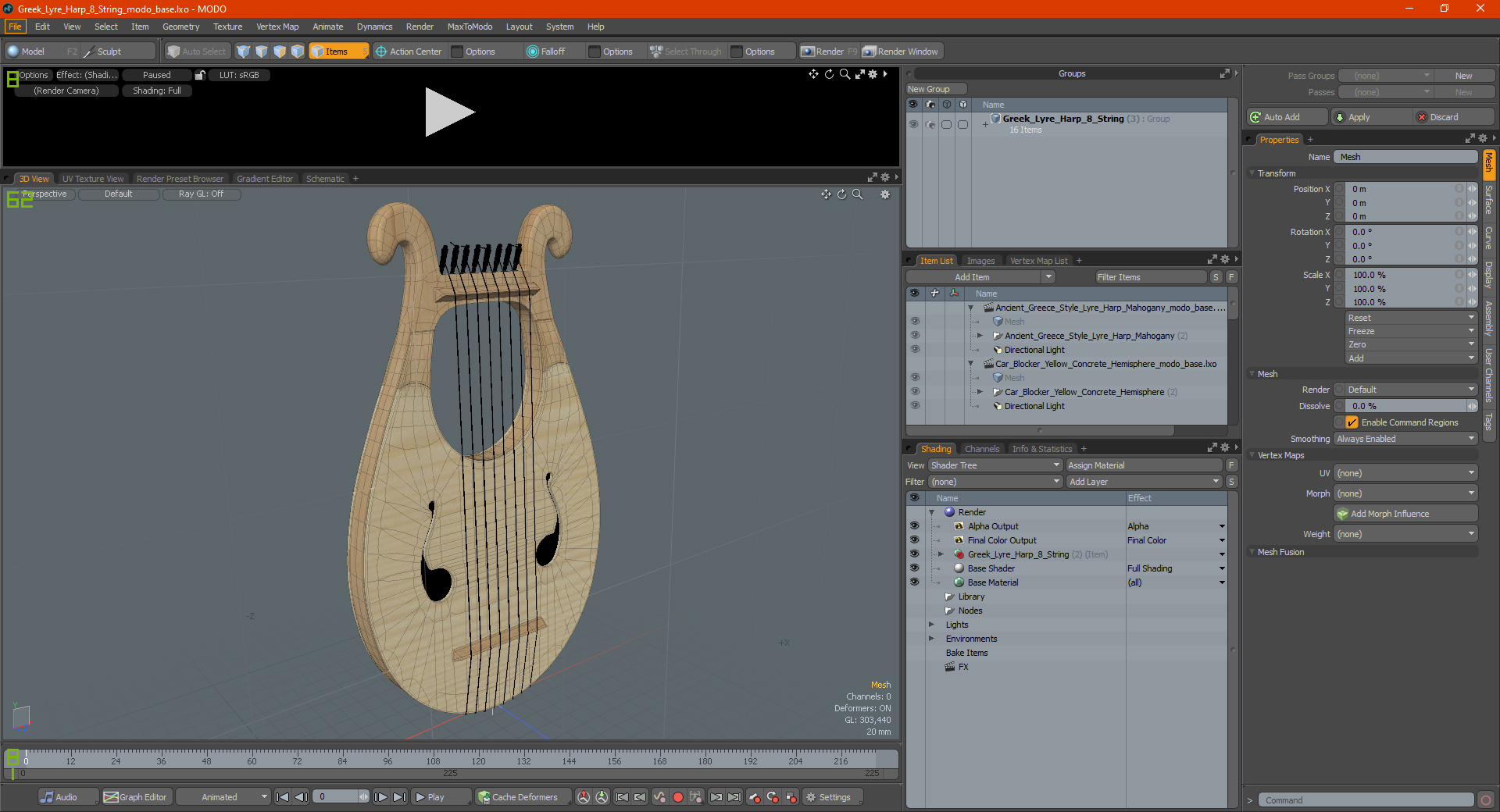The height and width of the screenshot is (812, 1500).
Task: Hide Ancient_Greece_Style_Lyre_Harp_Mahogany item
Action: (914, 336)
